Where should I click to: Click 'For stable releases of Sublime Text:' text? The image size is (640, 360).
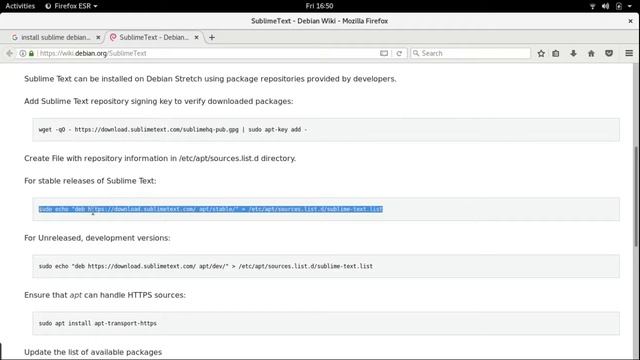pos(90,181)
